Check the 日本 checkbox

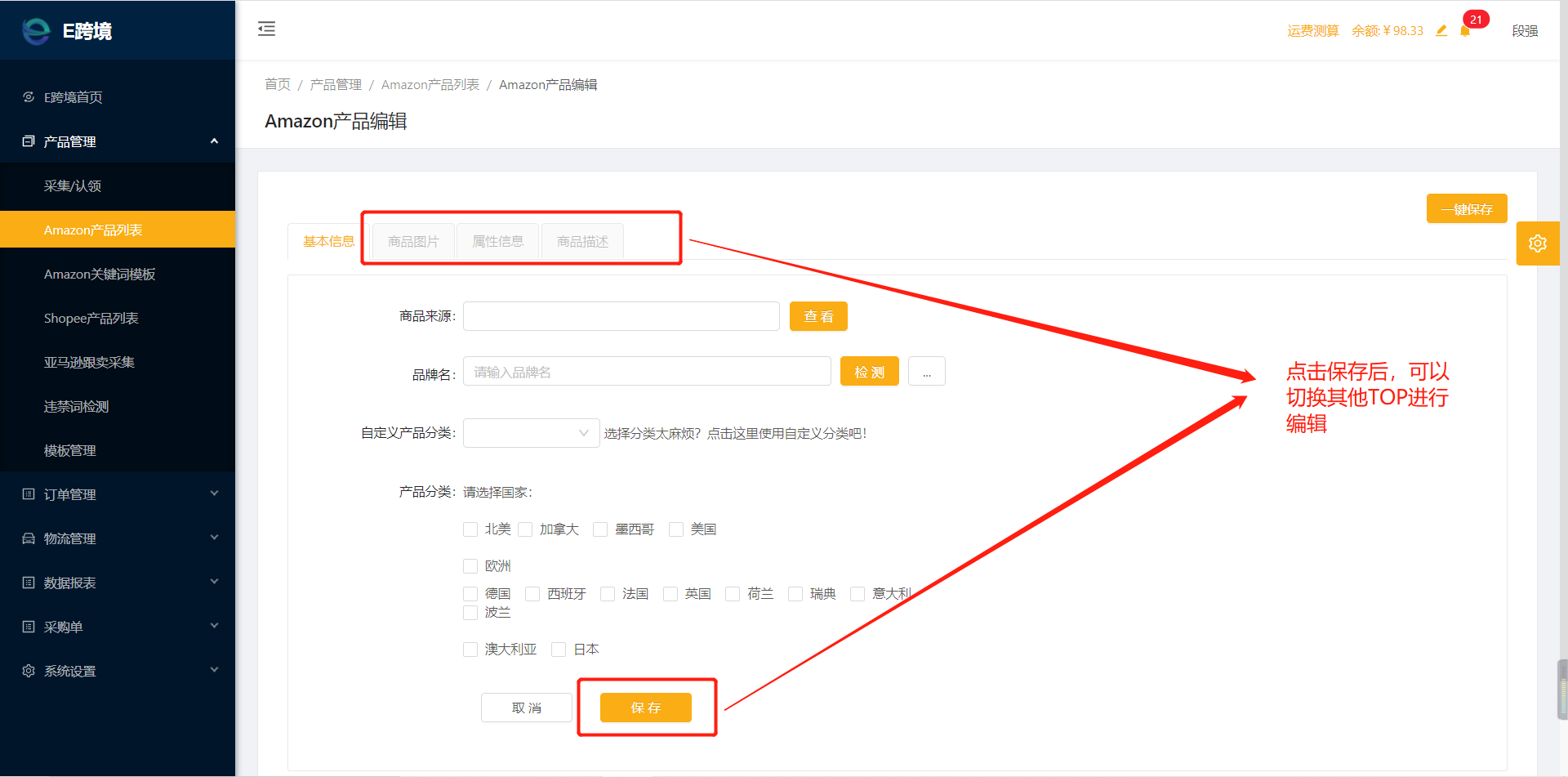tap(559, 650)
